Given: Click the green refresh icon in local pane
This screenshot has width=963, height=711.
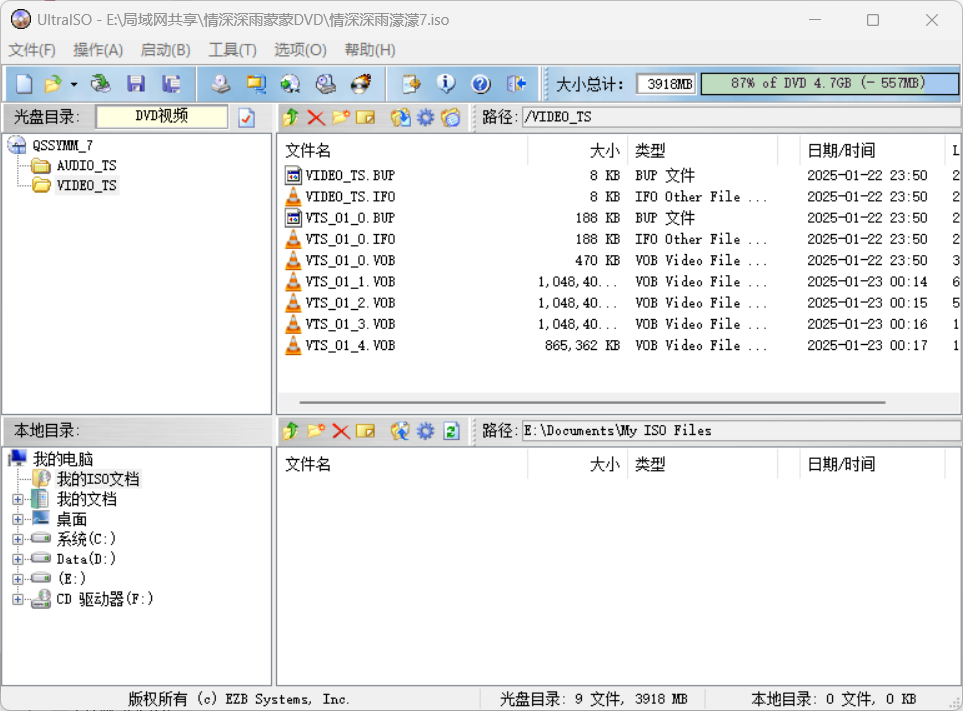Looking at the screenshot, I should (451, 431).
